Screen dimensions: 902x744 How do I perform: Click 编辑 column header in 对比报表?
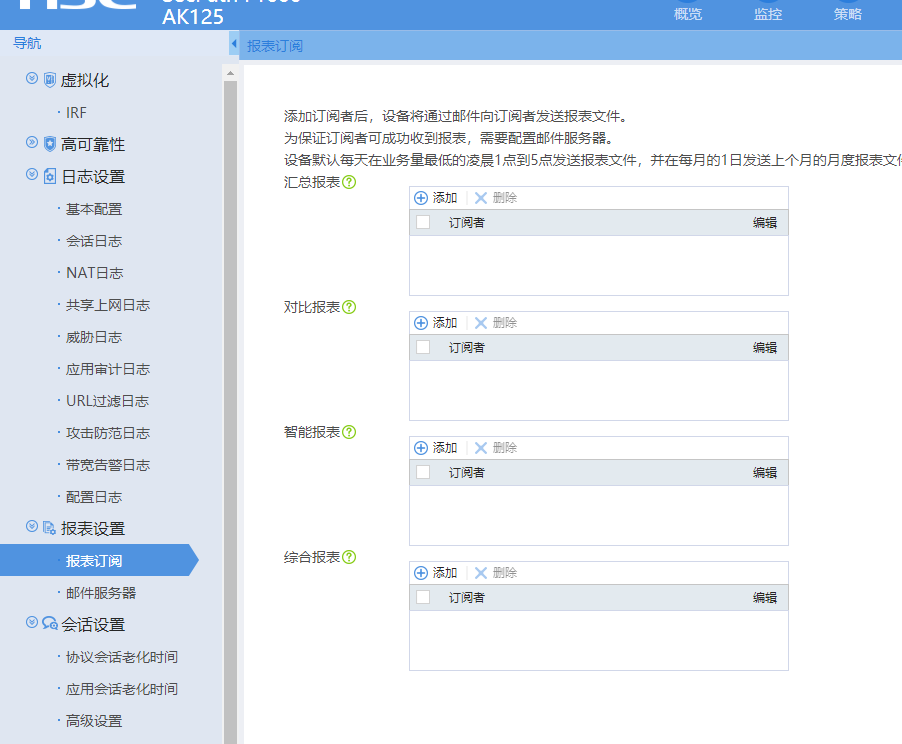coord(765,348)
